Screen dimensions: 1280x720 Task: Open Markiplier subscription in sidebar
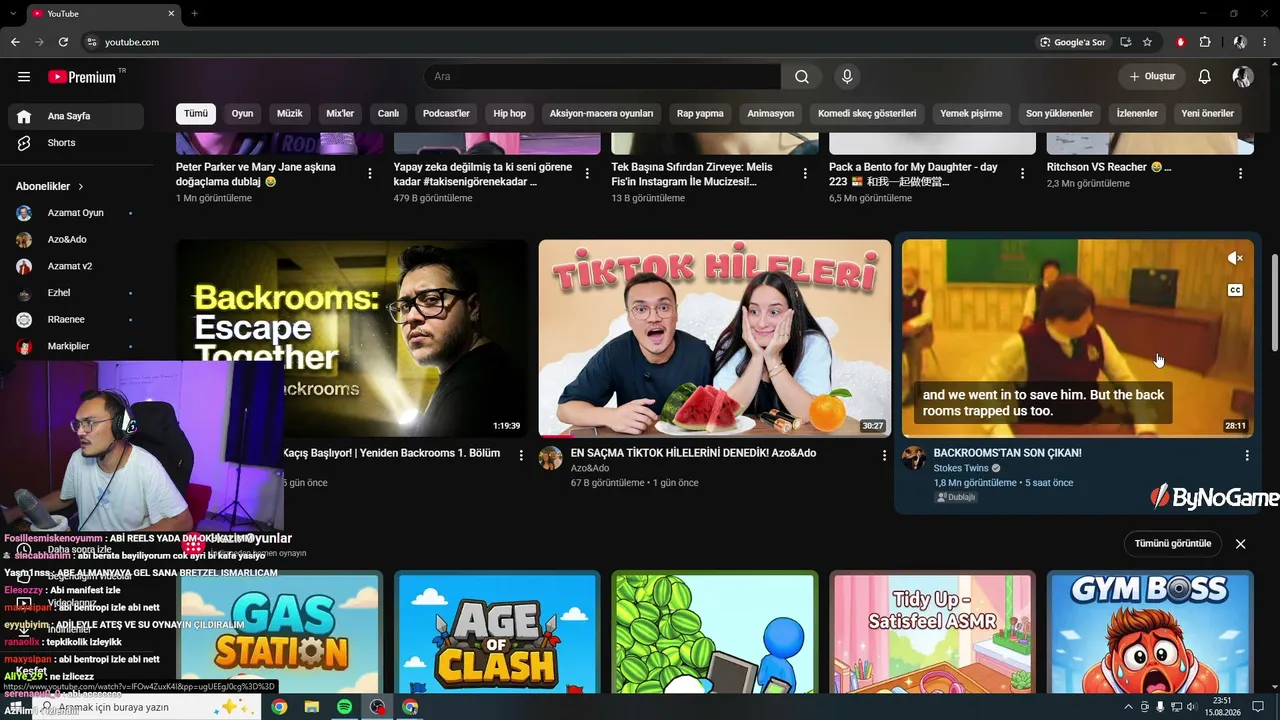coord(76,346)
